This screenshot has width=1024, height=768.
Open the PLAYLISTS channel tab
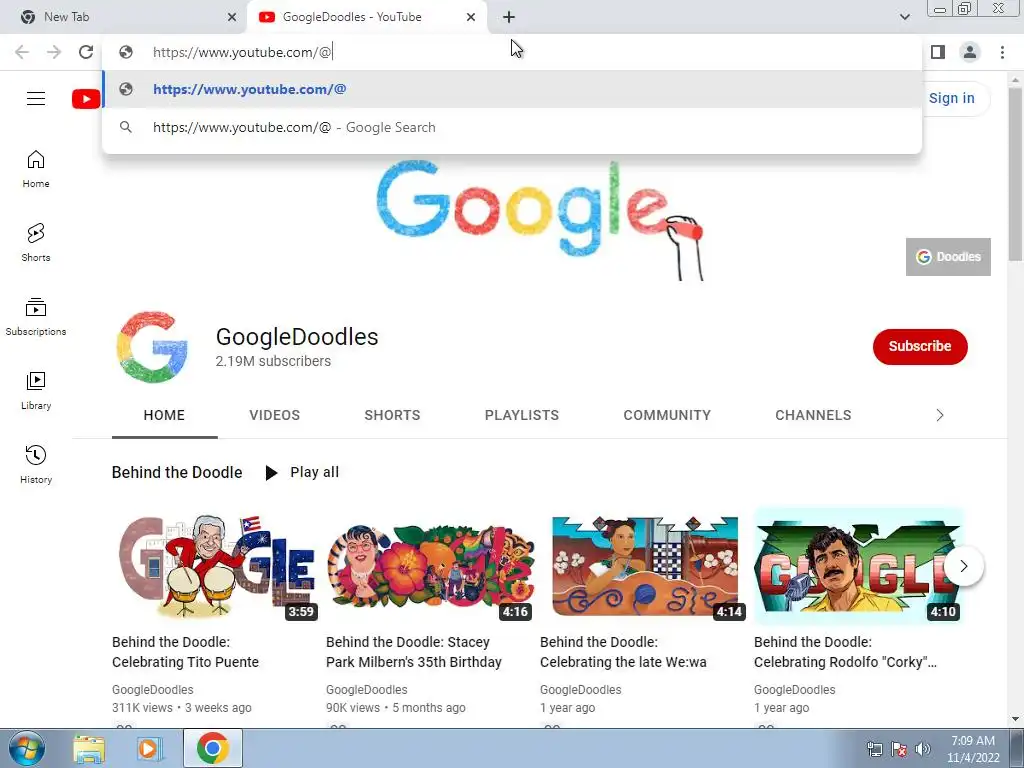(522, 415)
